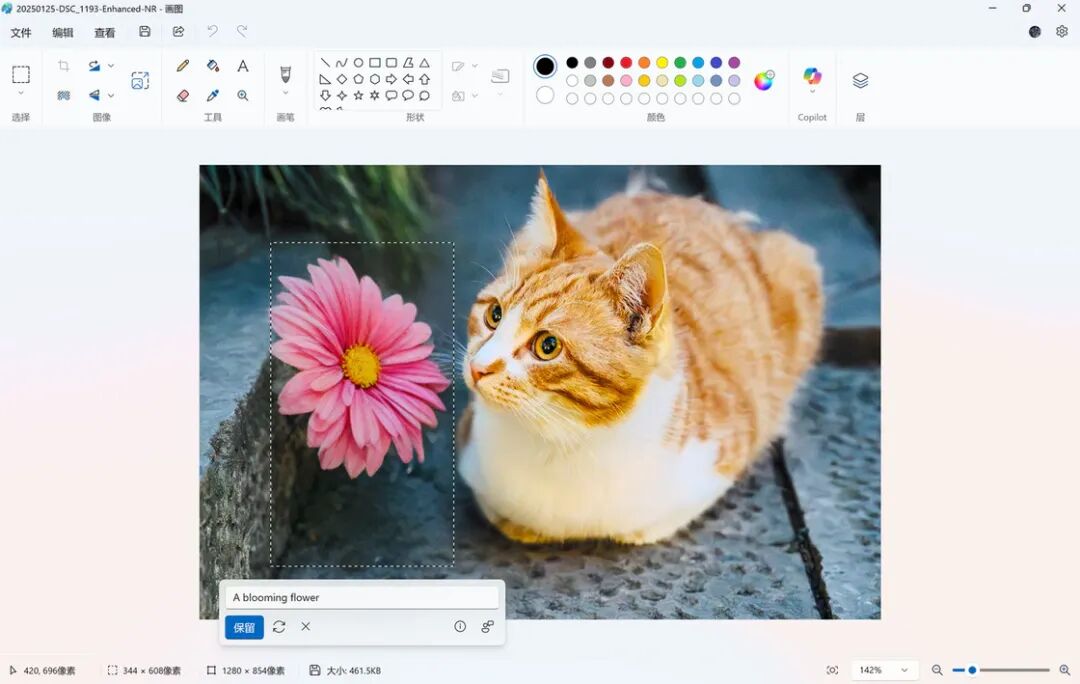The width and height of the screenshot is (1080, 684).
Task: Click the zoom slider handle
Action: pyautogui.click(x=972, y=670)
